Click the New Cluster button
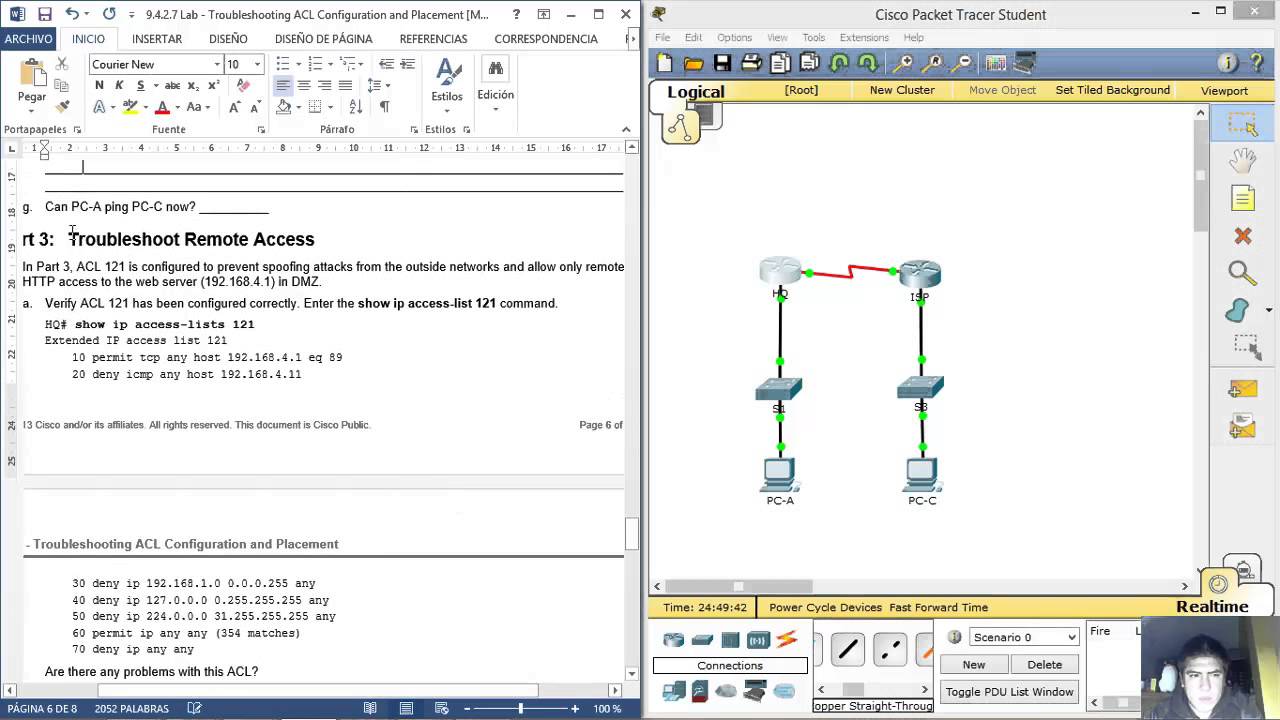This screenshot has width=1280, height=720. [902, 90]
